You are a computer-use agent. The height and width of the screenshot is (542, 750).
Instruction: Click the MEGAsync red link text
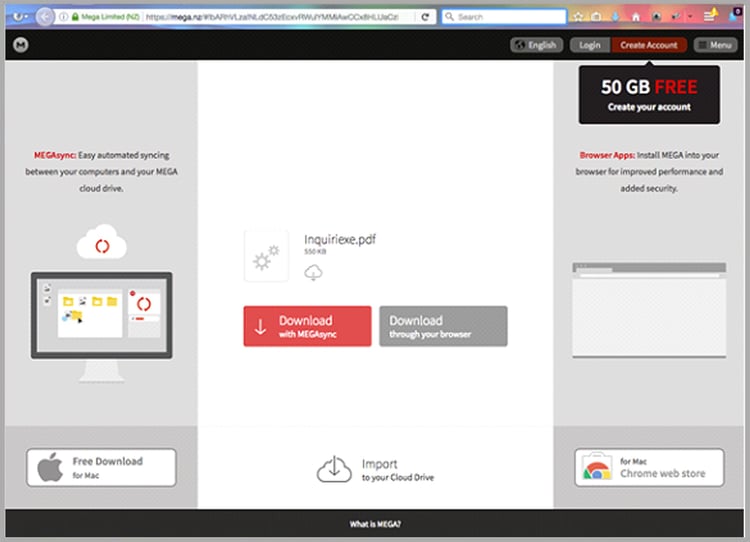point(55,155)
